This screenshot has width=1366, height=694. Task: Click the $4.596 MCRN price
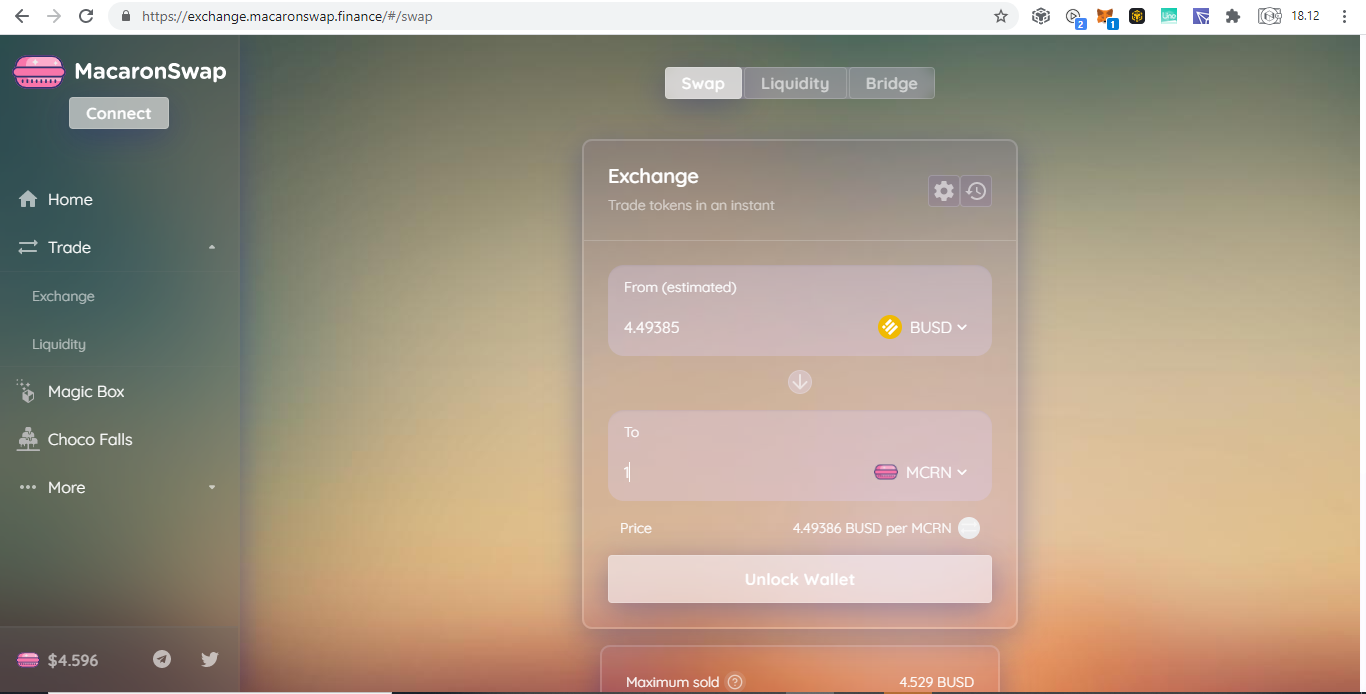pos(73,660)
